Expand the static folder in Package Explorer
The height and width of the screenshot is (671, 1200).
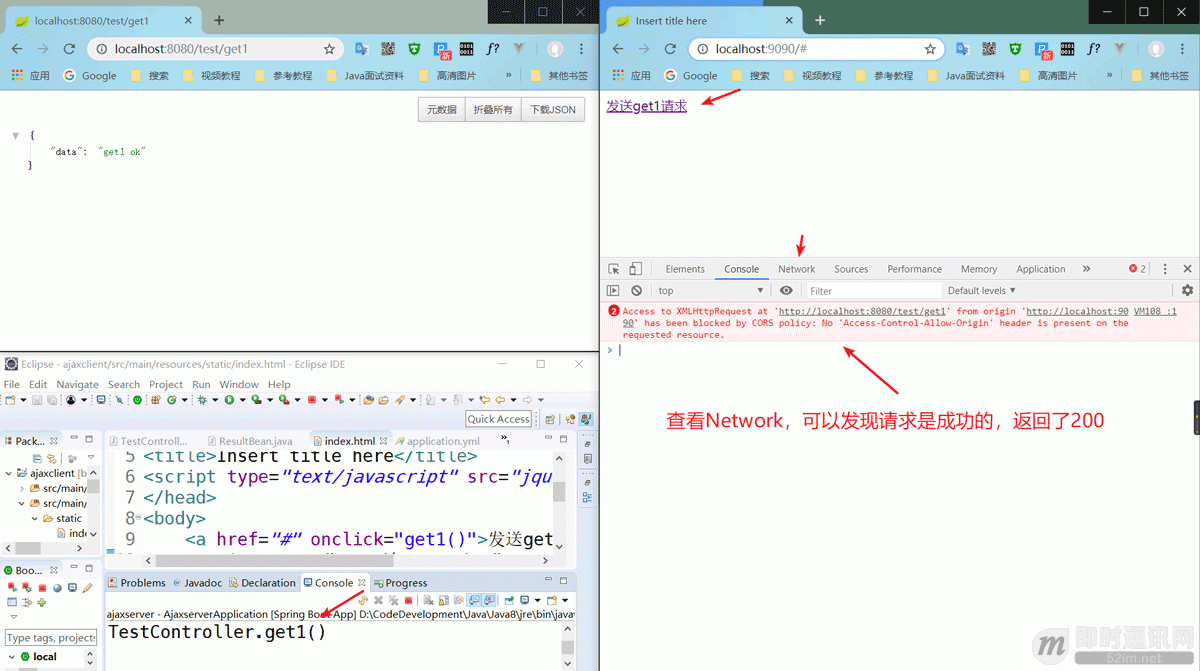33,519
